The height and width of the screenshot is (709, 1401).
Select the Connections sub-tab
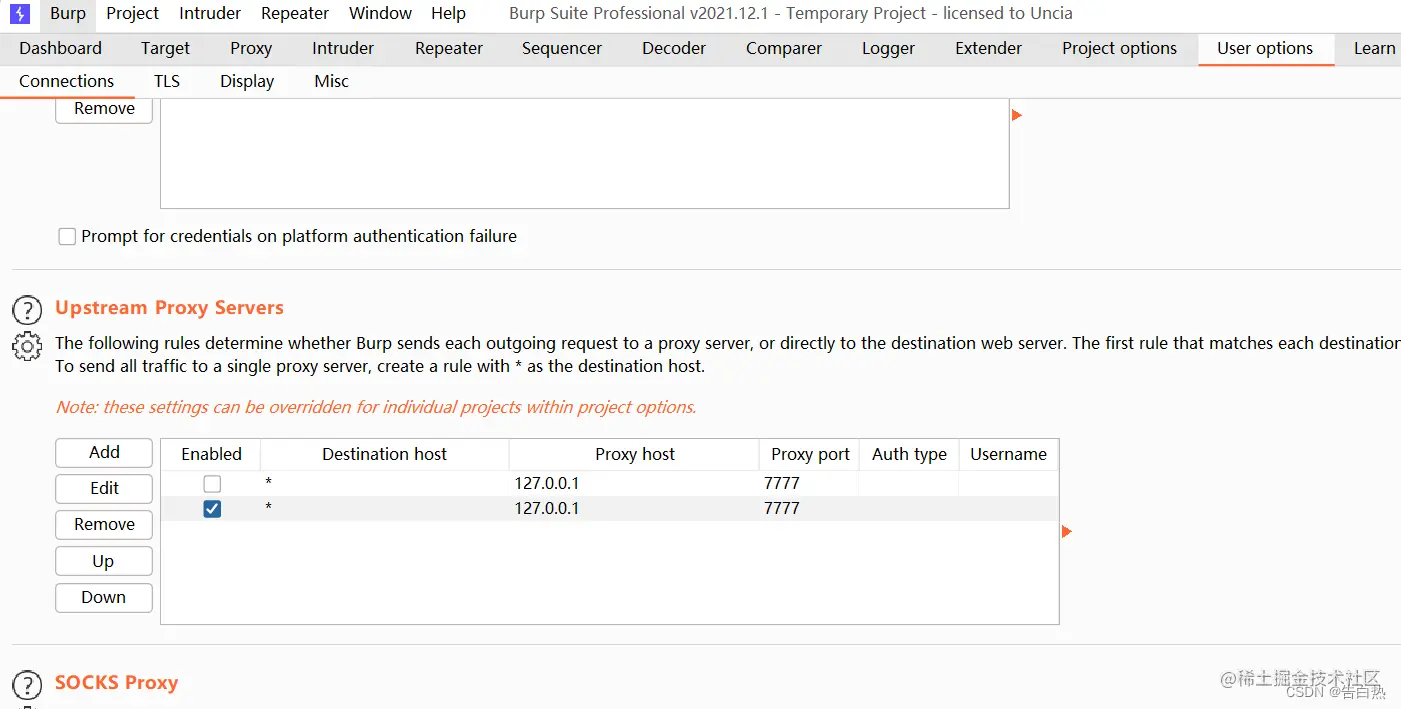67,82
